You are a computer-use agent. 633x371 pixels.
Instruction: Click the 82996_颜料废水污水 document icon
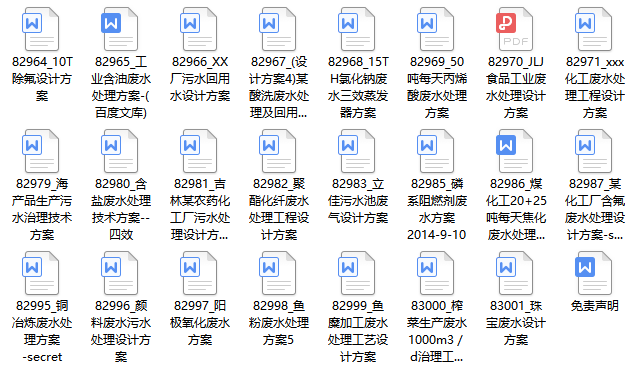coord(120,273)
